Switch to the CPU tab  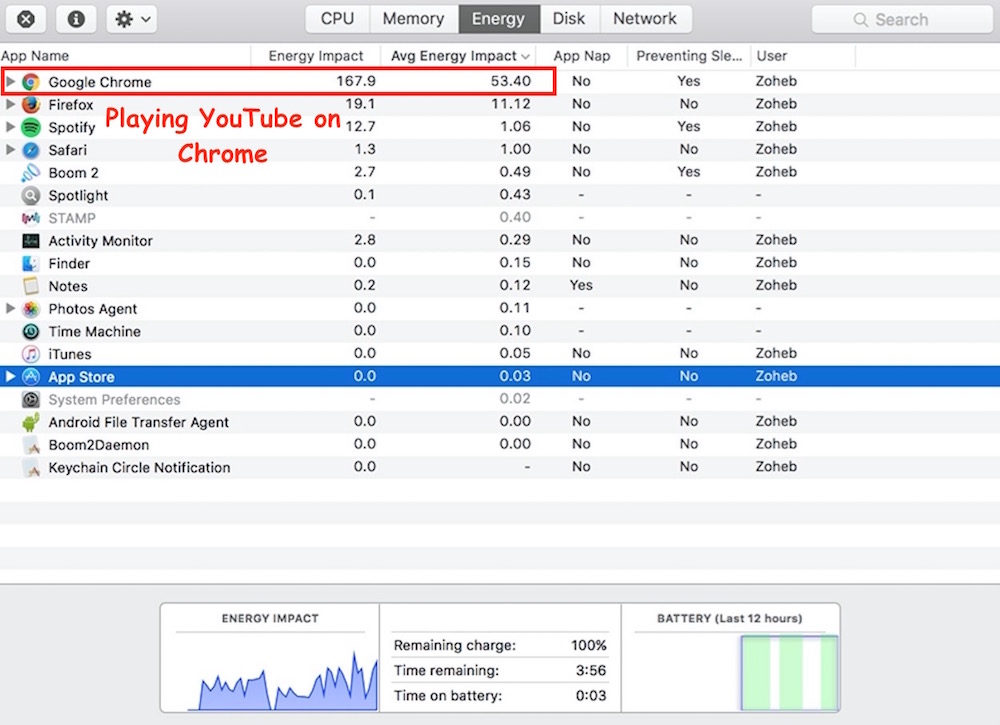pos(337,19)
